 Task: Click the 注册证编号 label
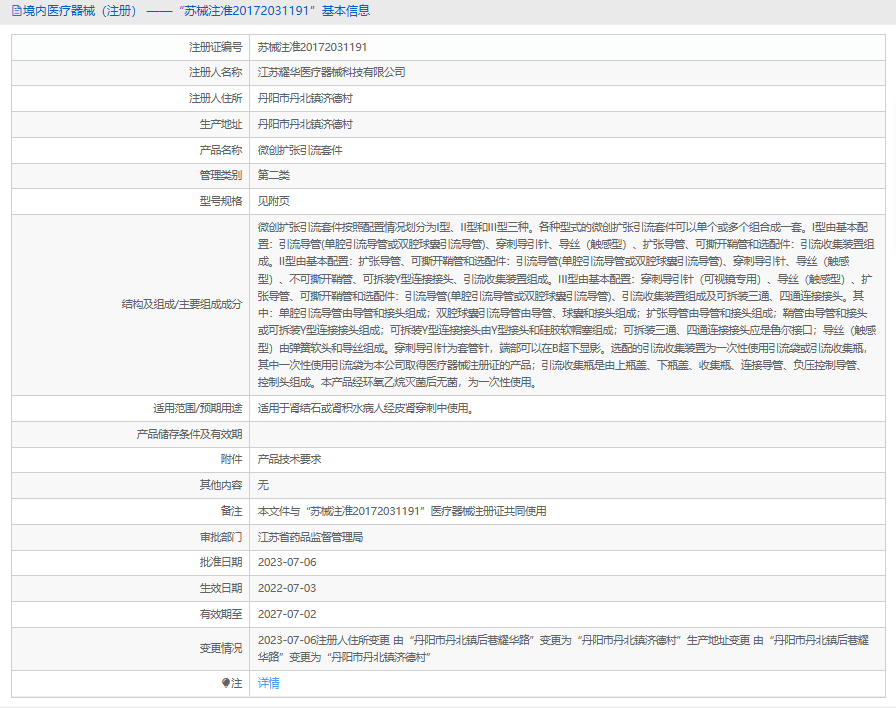pyautogui.click(x=215, y=47)
